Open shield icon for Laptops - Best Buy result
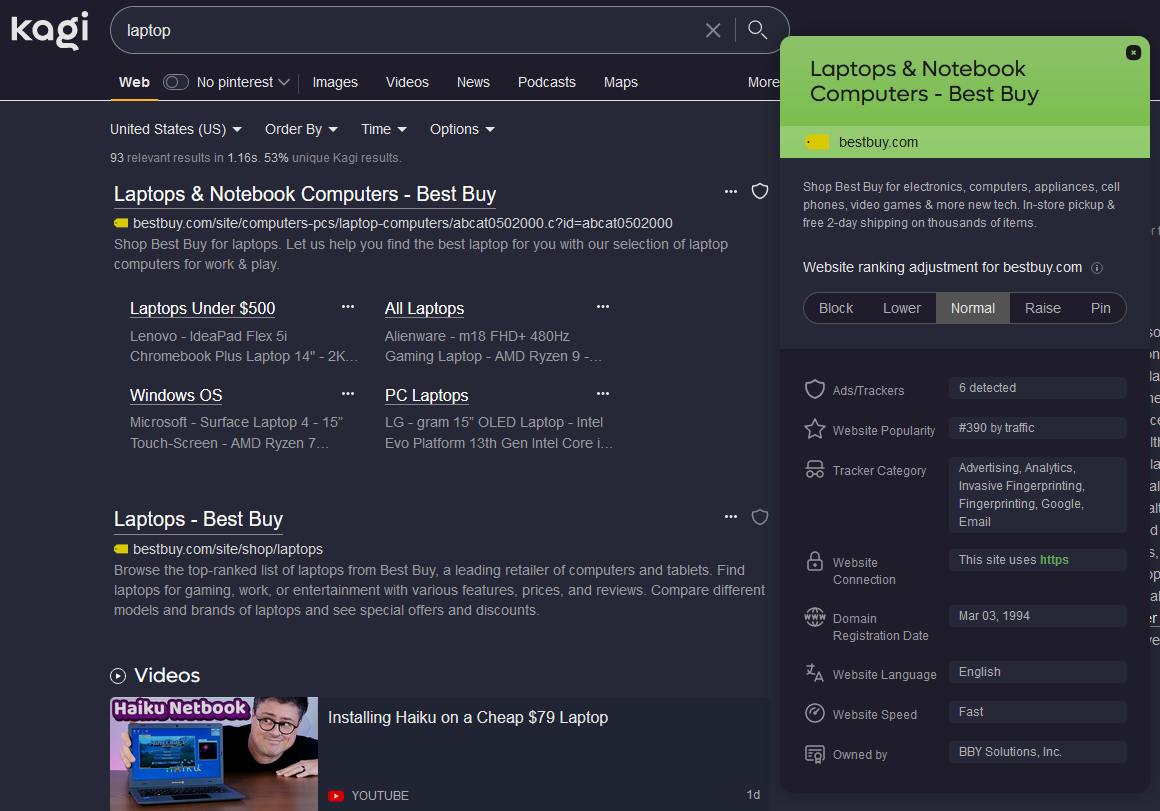 (760, 517)
